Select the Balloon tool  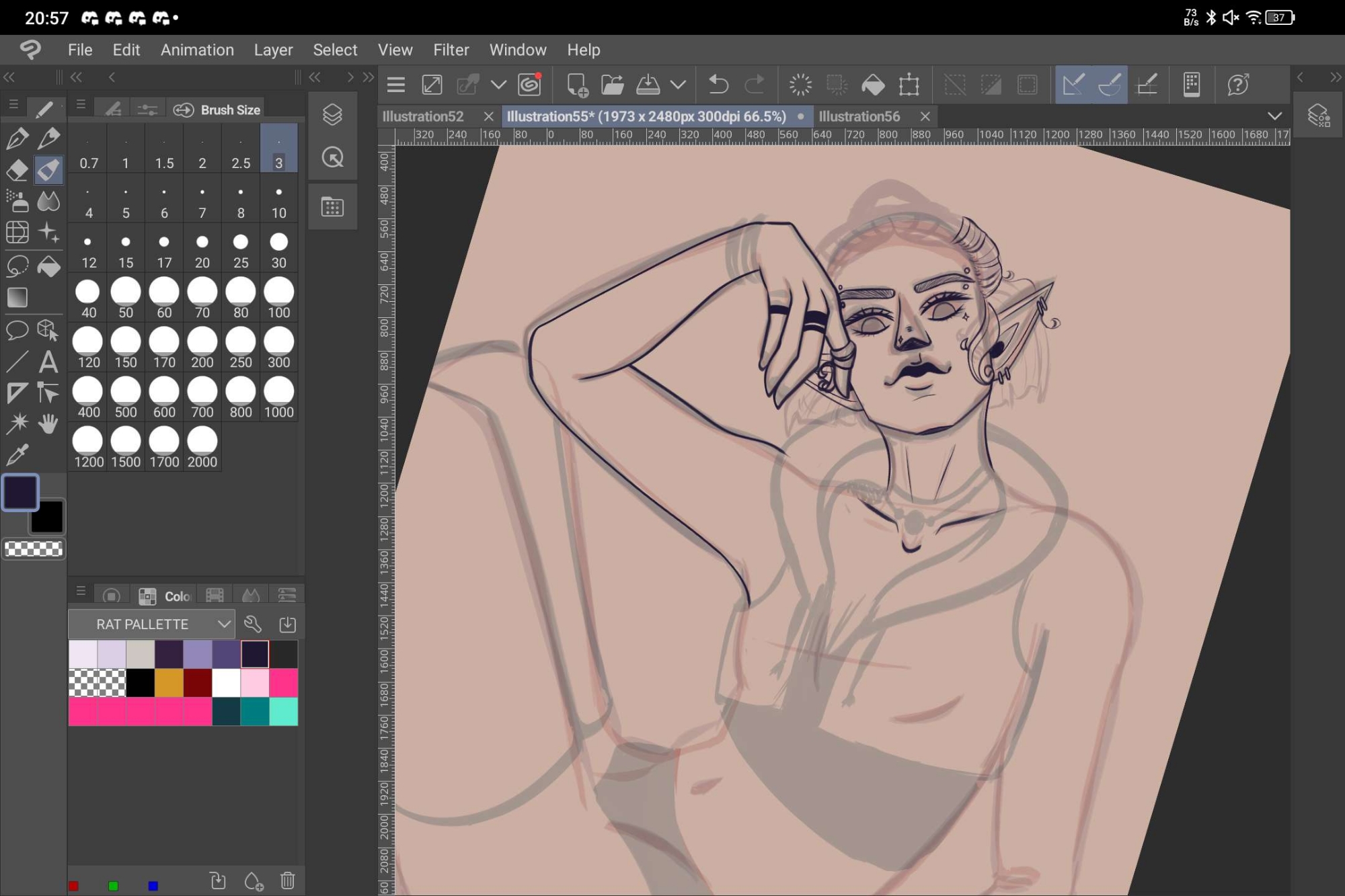point(17,330)
